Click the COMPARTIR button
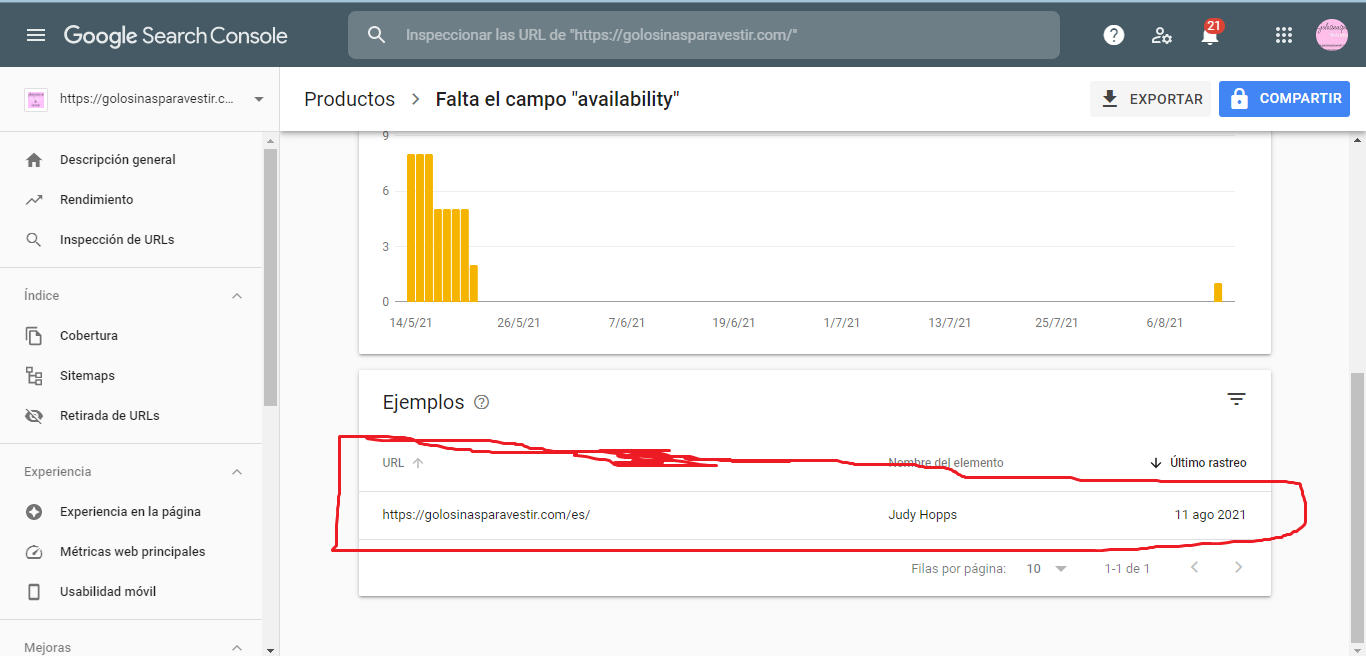 1284,99
